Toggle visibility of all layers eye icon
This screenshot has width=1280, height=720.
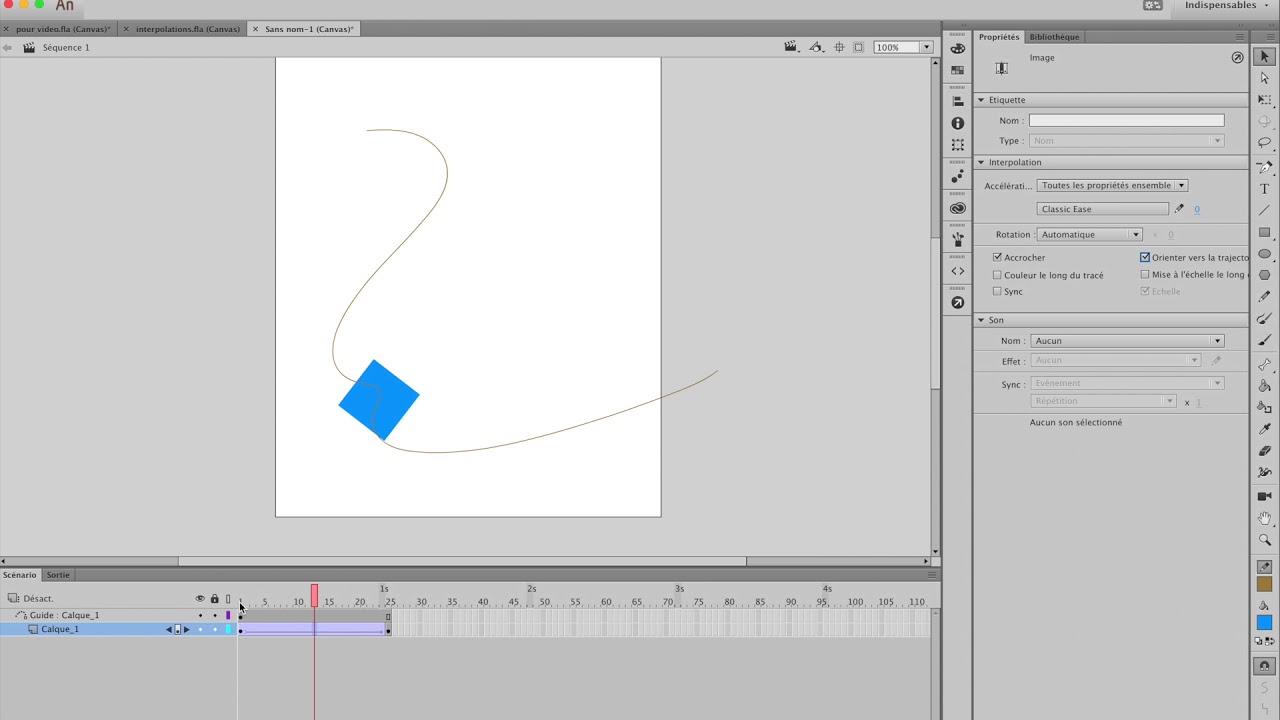click(x=200, y=599)
